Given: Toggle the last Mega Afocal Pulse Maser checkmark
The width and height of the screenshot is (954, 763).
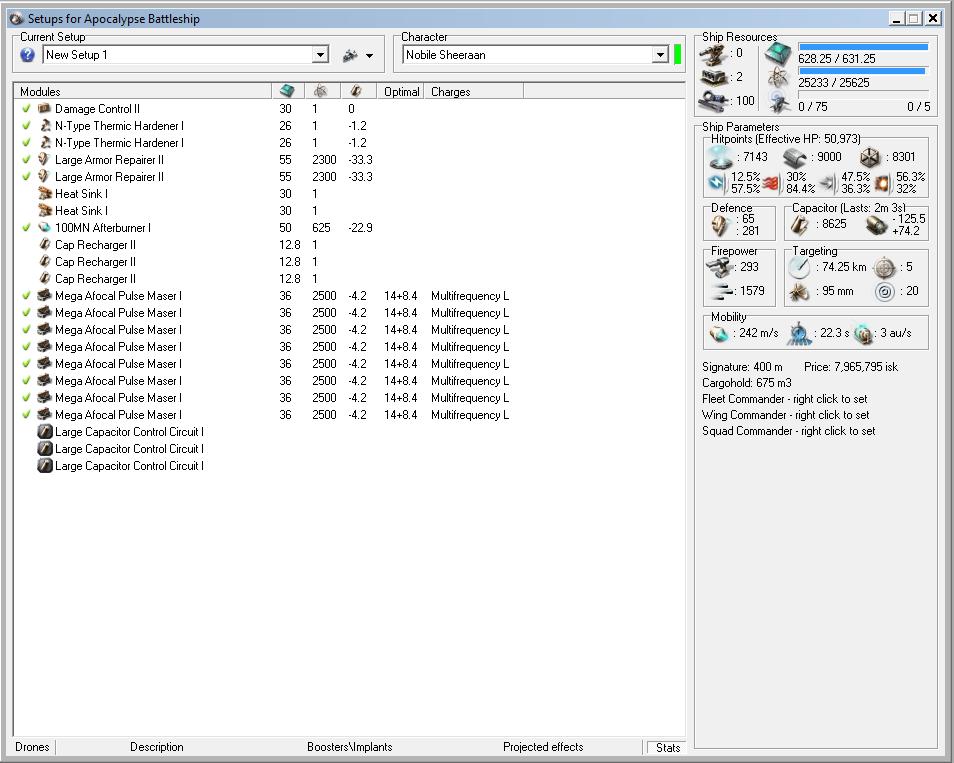Looking at the screenshot, I should (26, 414).
